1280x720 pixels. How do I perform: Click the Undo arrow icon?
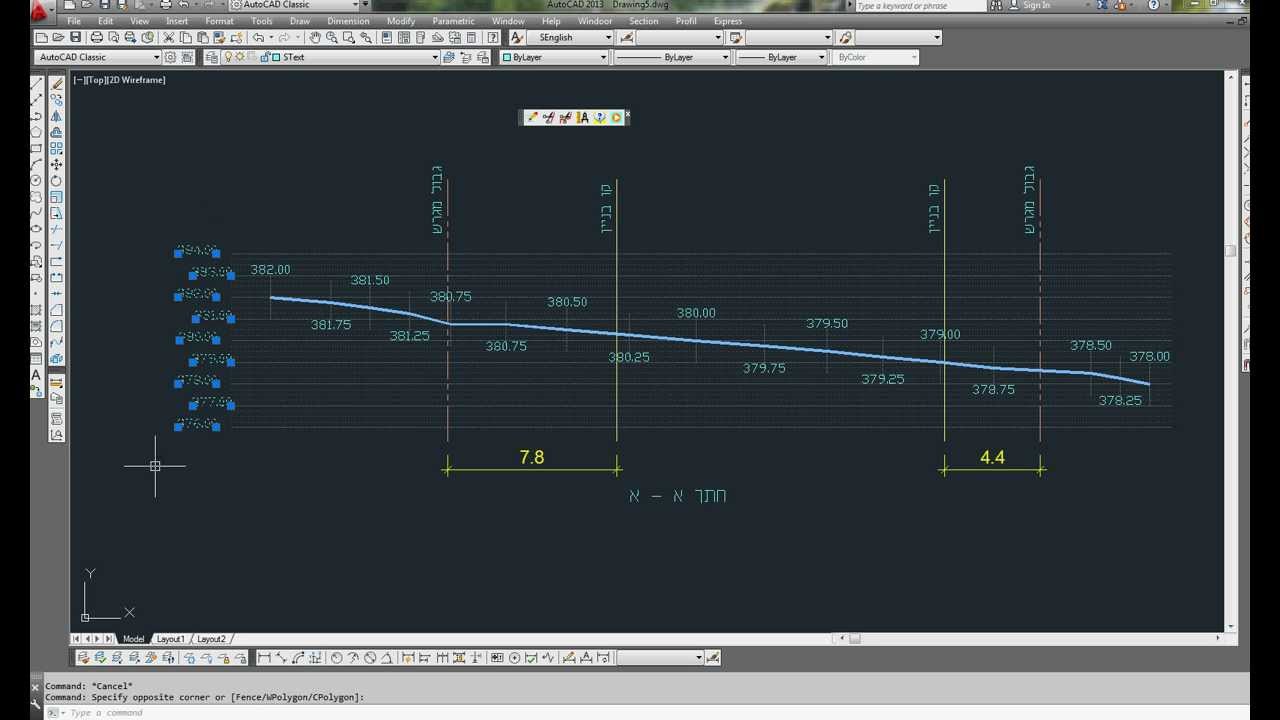(258, 37)
